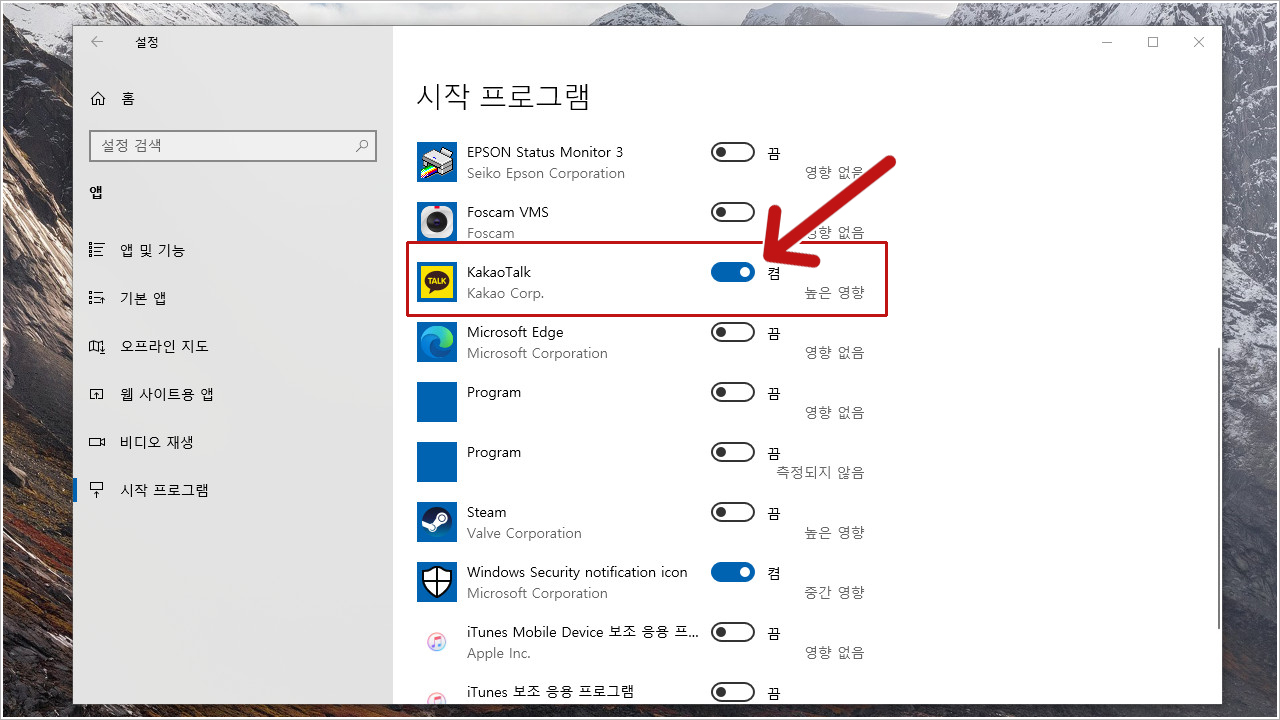Toggle the first Program entry switch
Screen dimensions: 1280x720
pos(733,392)
